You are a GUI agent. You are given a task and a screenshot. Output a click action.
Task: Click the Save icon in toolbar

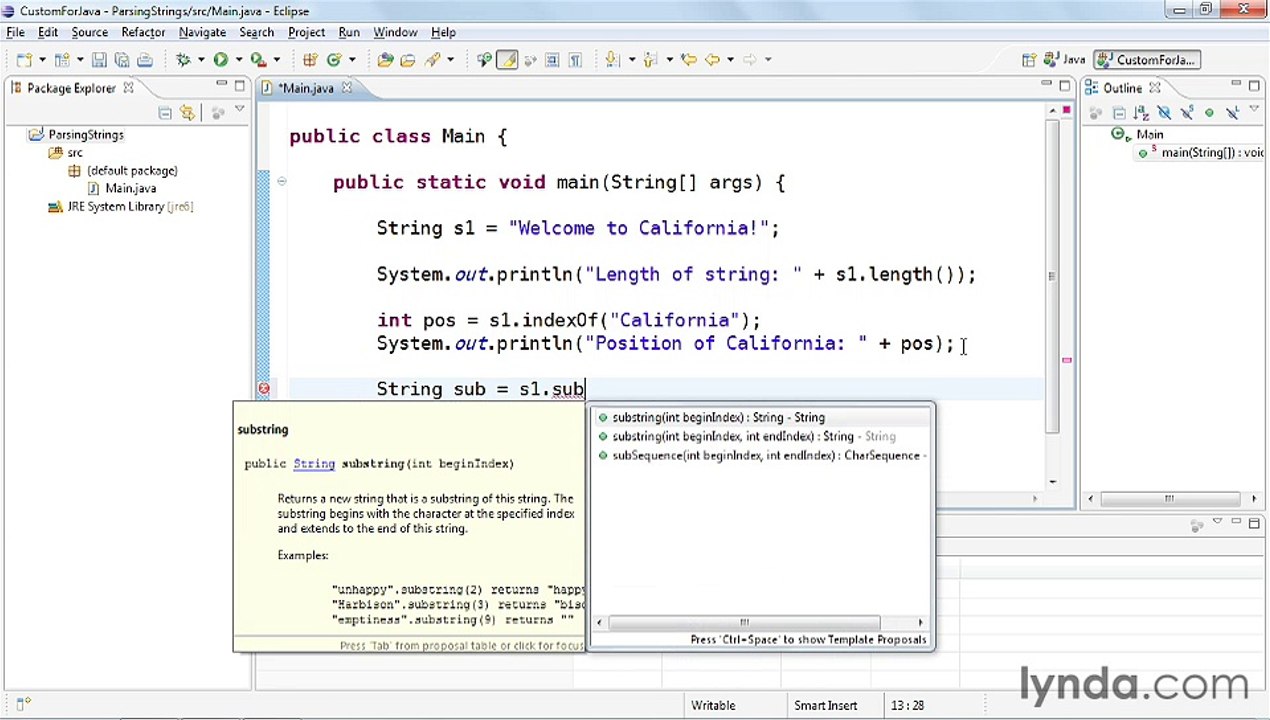point(99,60)
